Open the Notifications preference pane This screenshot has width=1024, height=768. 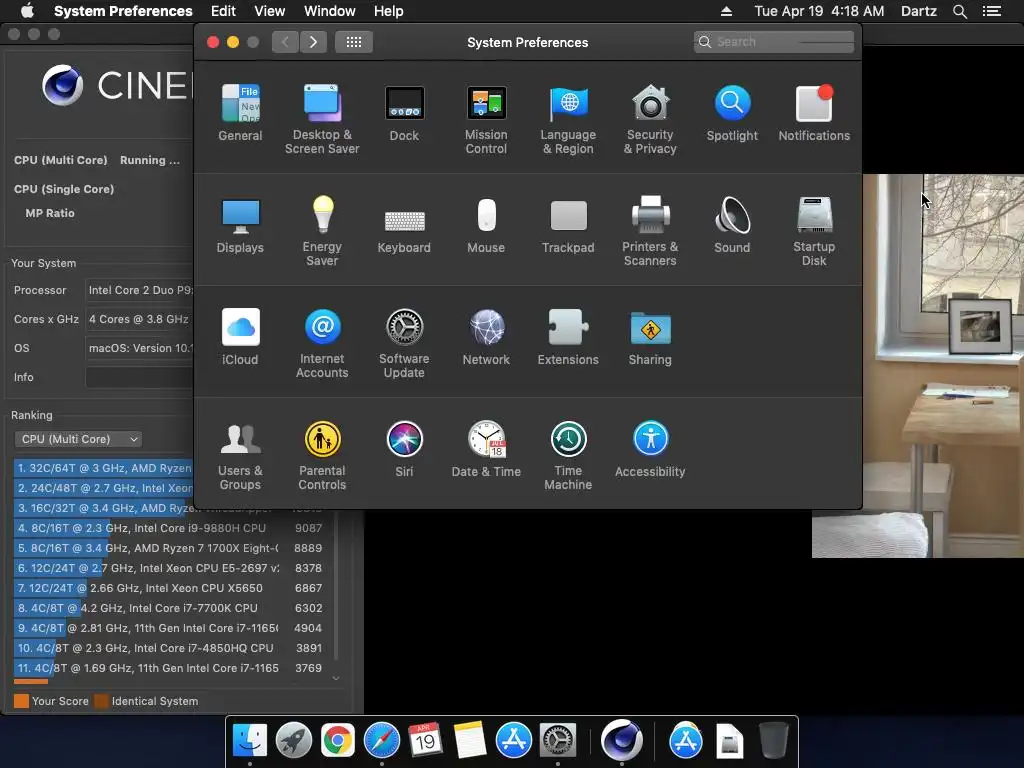point(814,112)
